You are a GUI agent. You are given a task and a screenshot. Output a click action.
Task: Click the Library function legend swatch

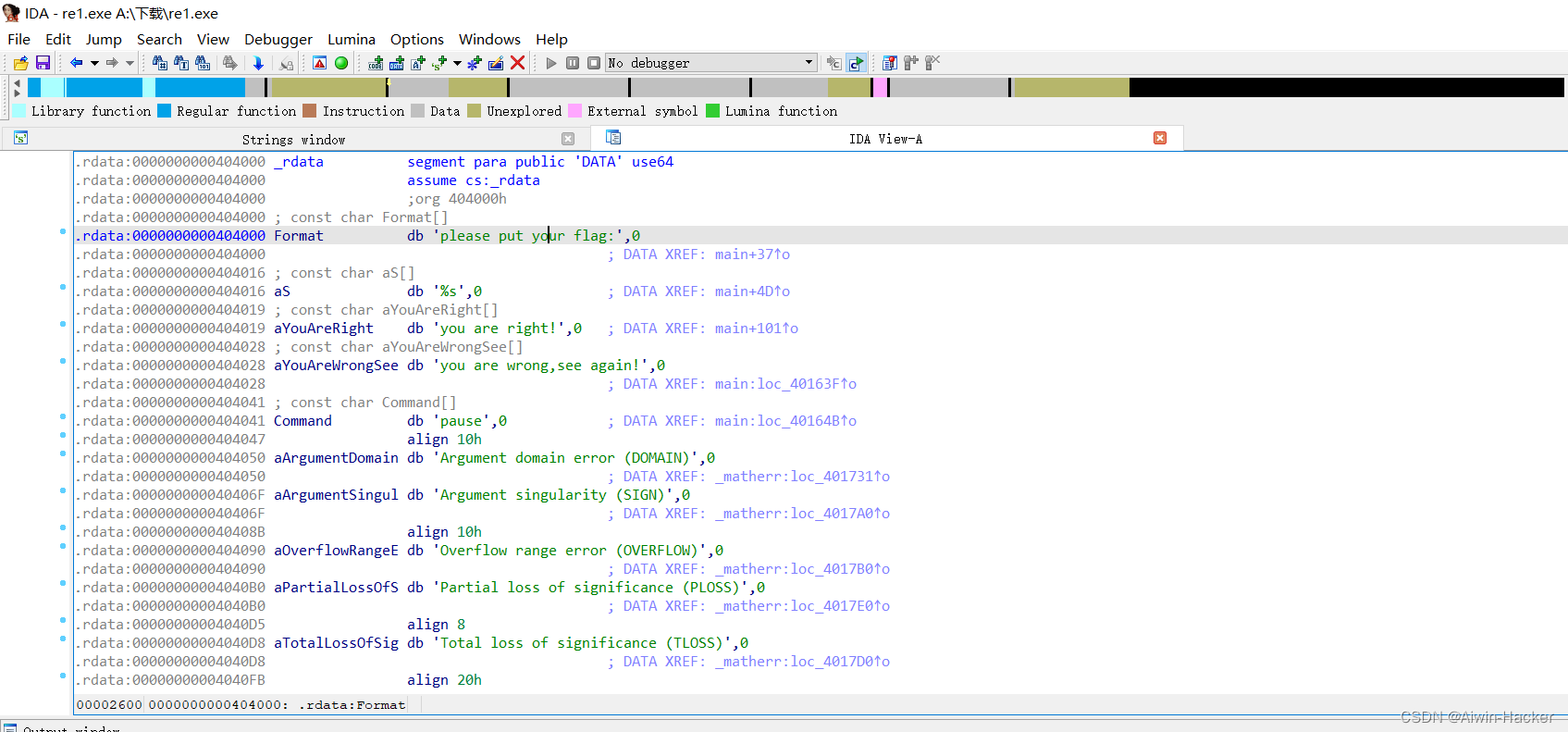point(19,111)
